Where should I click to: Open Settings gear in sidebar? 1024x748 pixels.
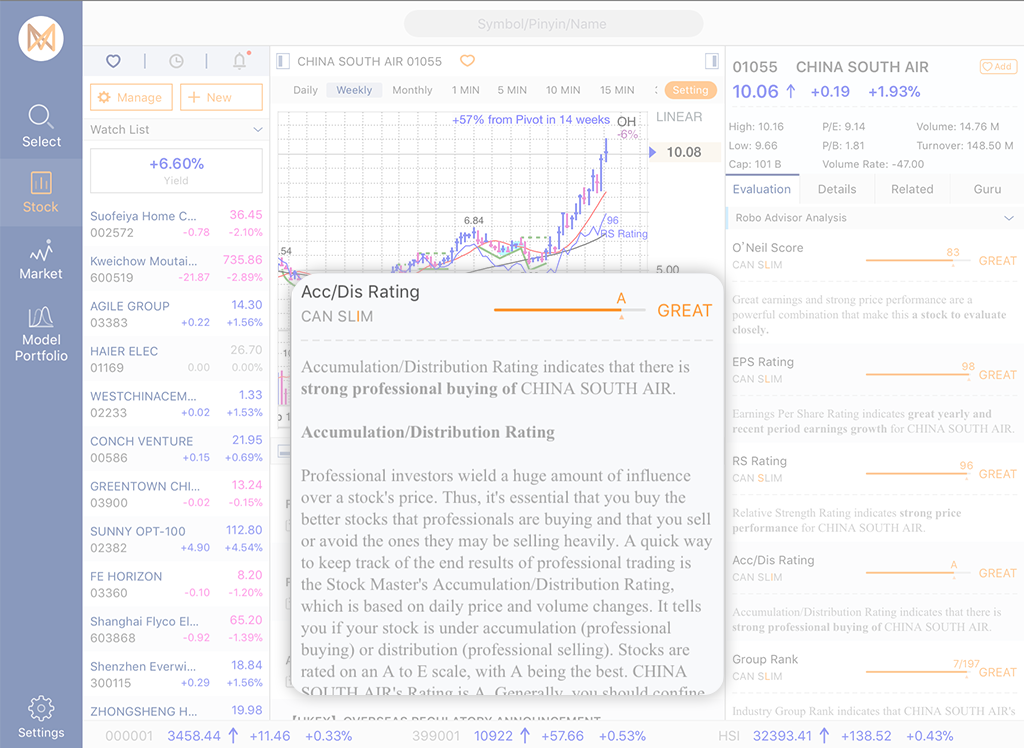pyautogui.click(x=41, y=716)
